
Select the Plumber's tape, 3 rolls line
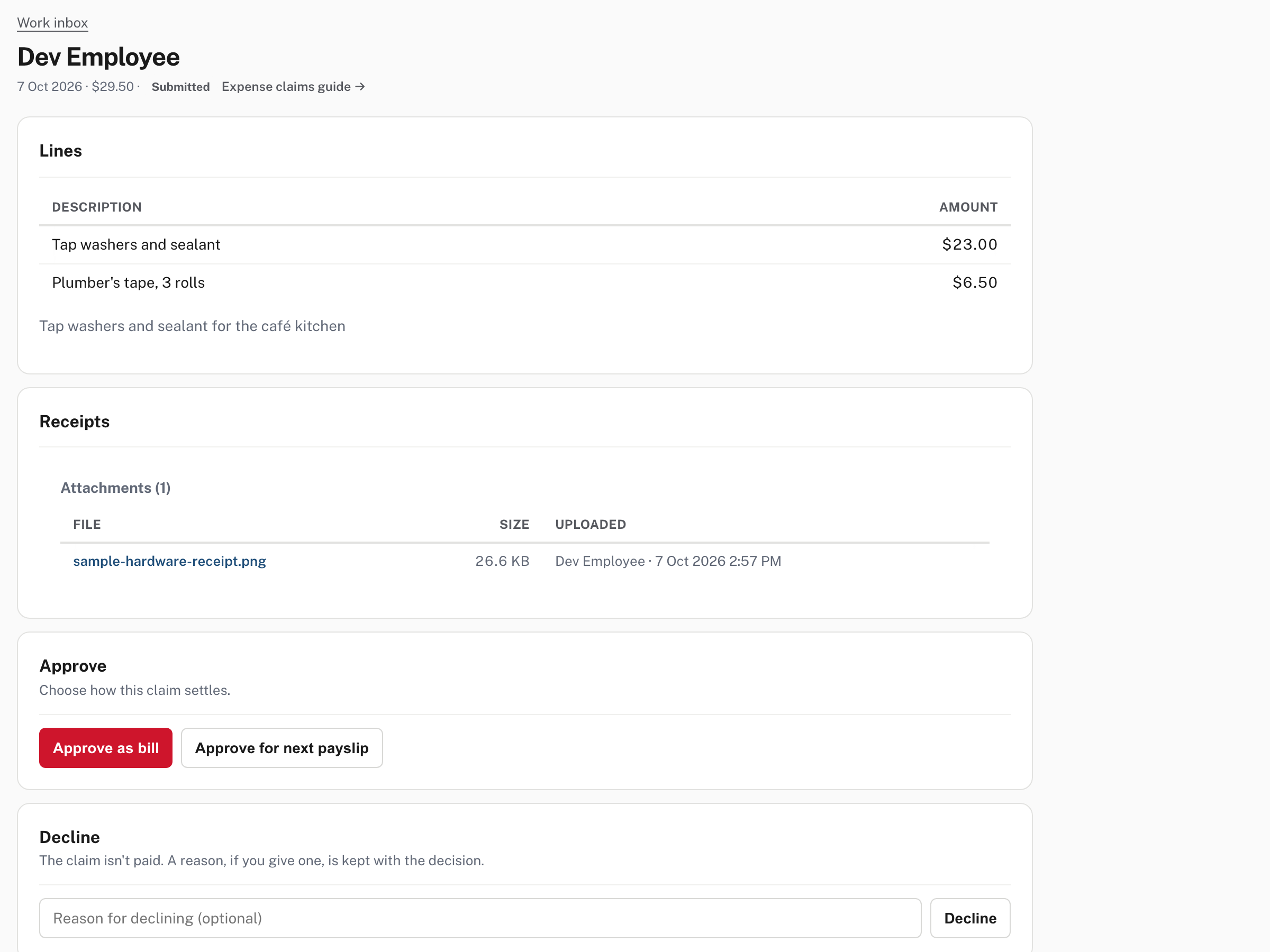[x=525, y=283]
